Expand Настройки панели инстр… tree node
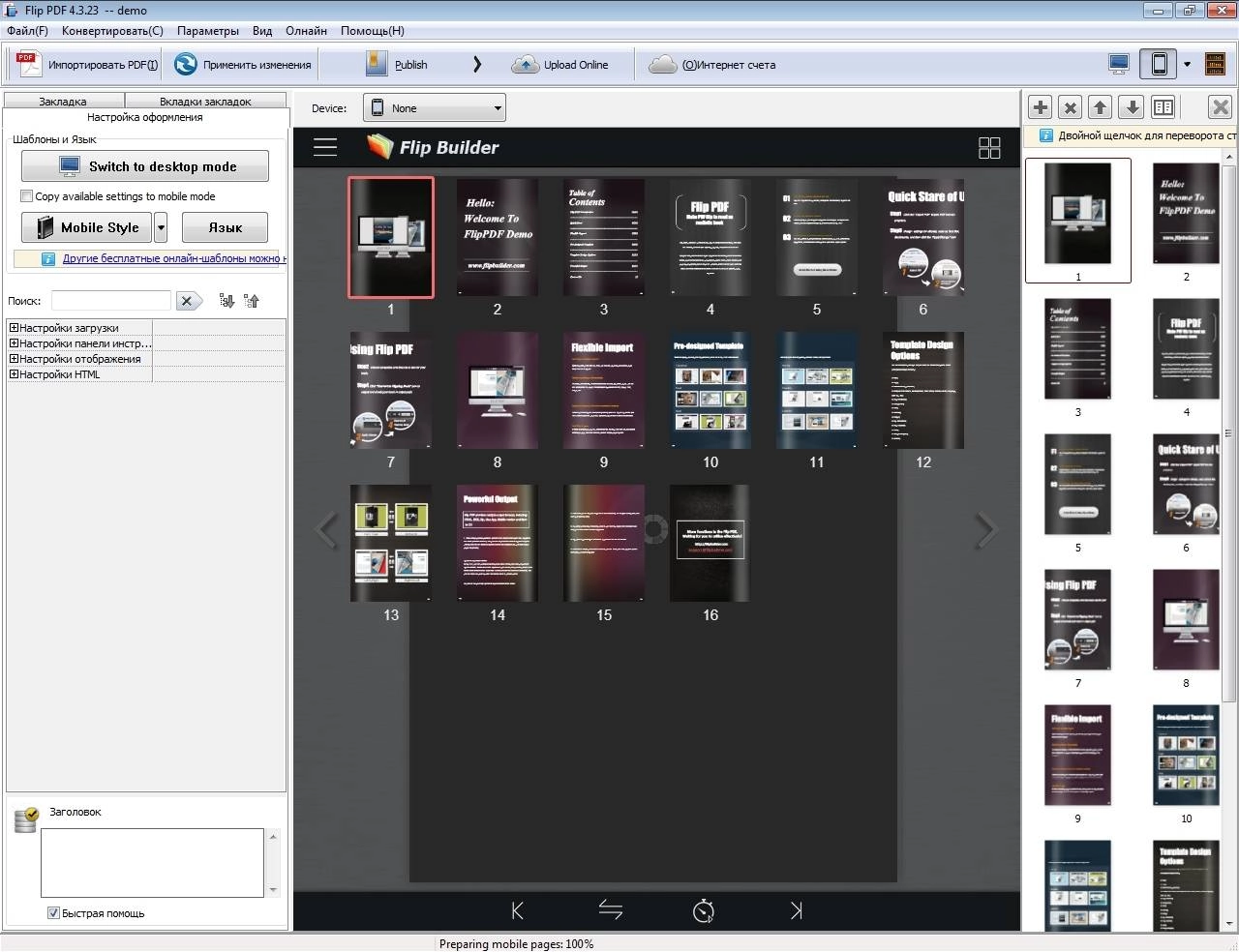Viewport: 1239px width, 952px height. (15, 343)
